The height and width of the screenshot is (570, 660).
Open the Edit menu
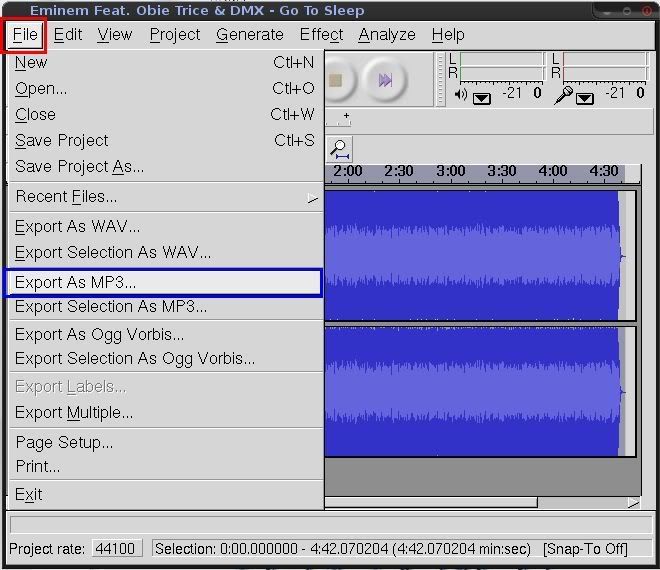(x=67, y=35)
